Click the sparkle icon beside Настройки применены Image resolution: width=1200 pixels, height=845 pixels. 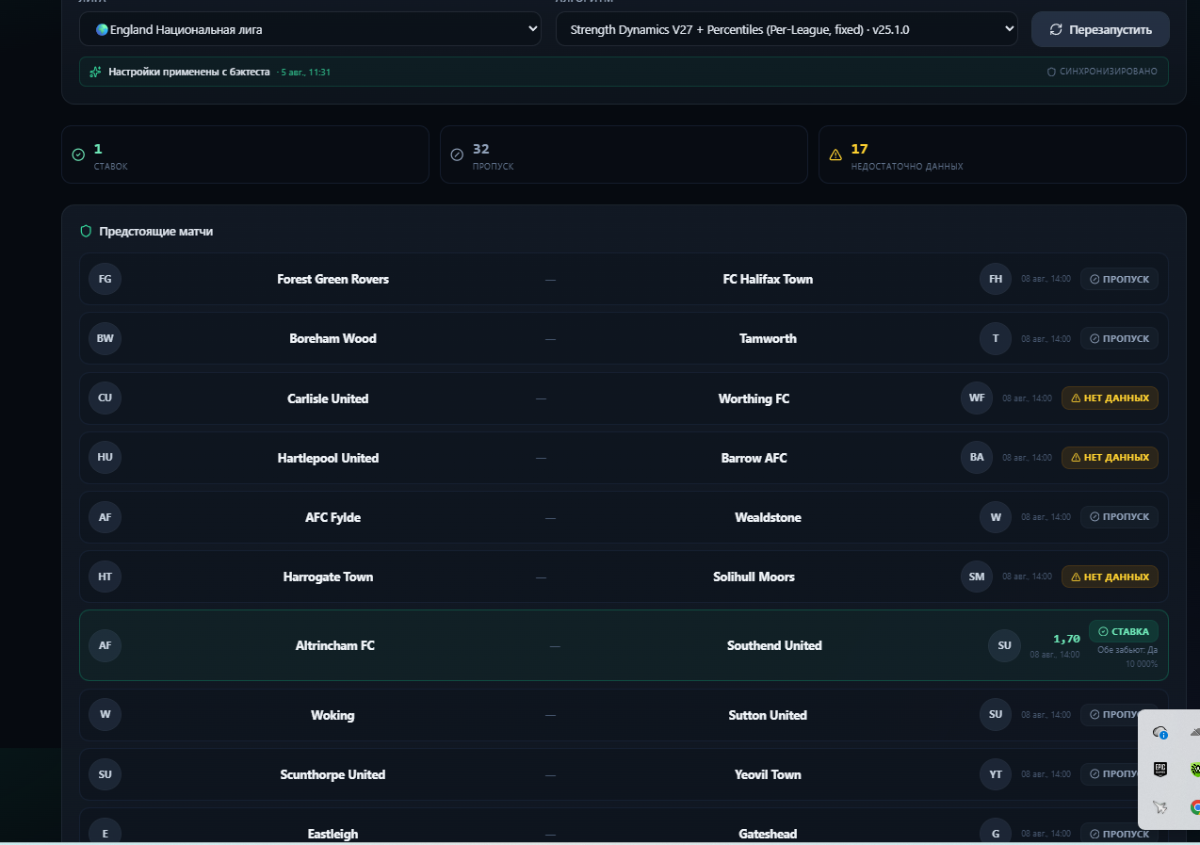95,72
